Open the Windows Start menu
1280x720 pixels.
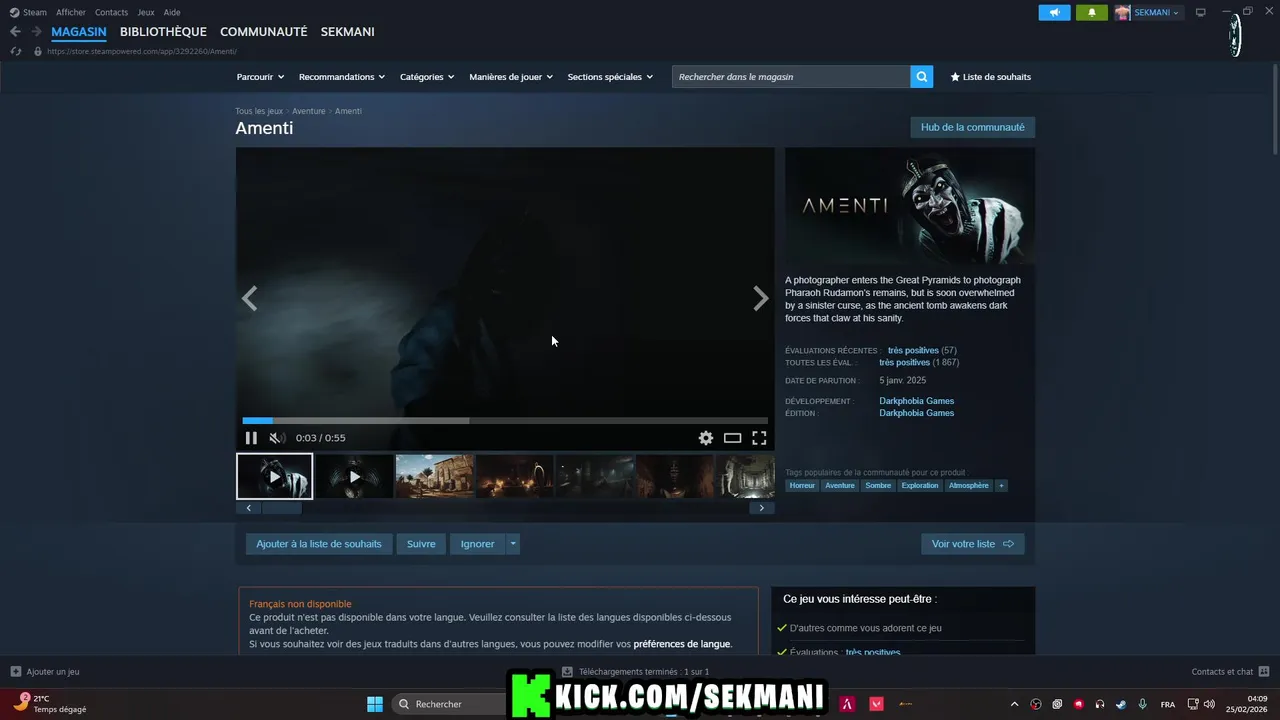(375, 704)
